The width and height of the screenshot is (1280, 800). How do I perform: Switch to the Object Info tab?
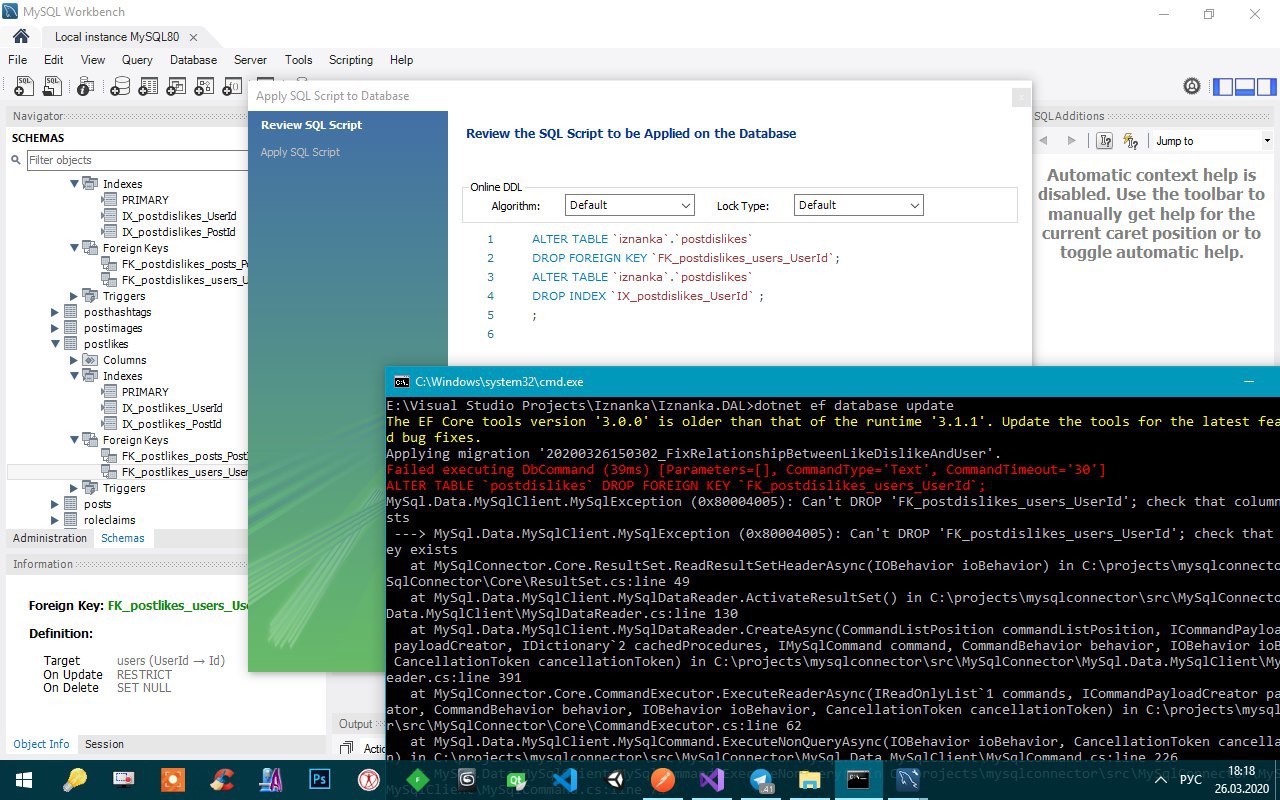(41, 744)
